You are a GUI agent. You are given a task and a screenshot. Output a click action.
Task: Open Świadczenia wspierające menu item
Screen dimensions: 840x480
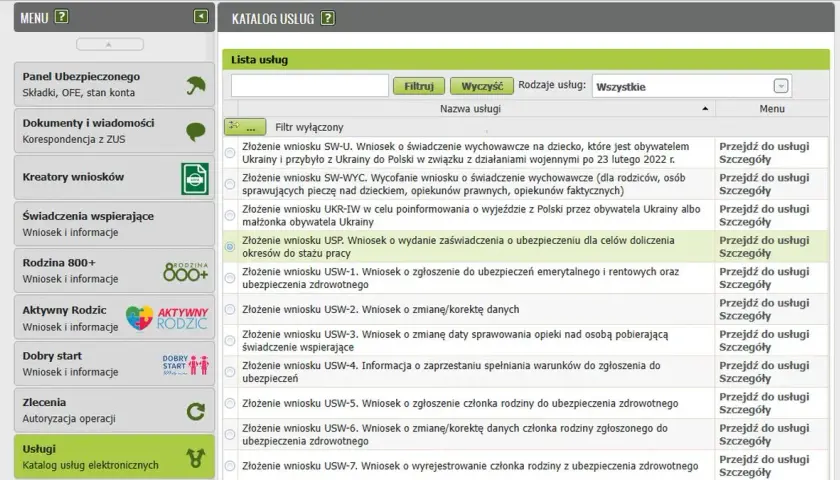[114, 224]
